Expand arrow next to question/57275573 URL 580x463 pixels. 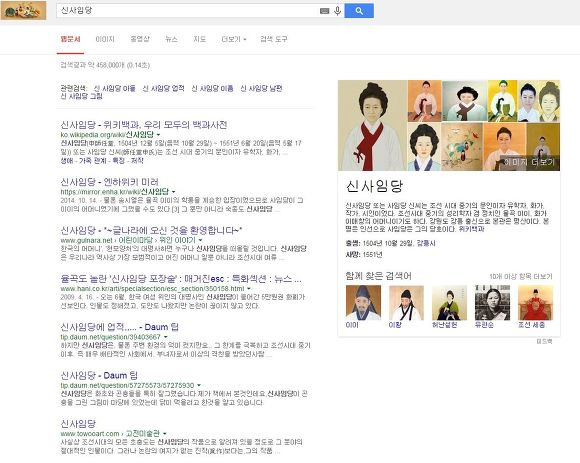coord(199,385)
